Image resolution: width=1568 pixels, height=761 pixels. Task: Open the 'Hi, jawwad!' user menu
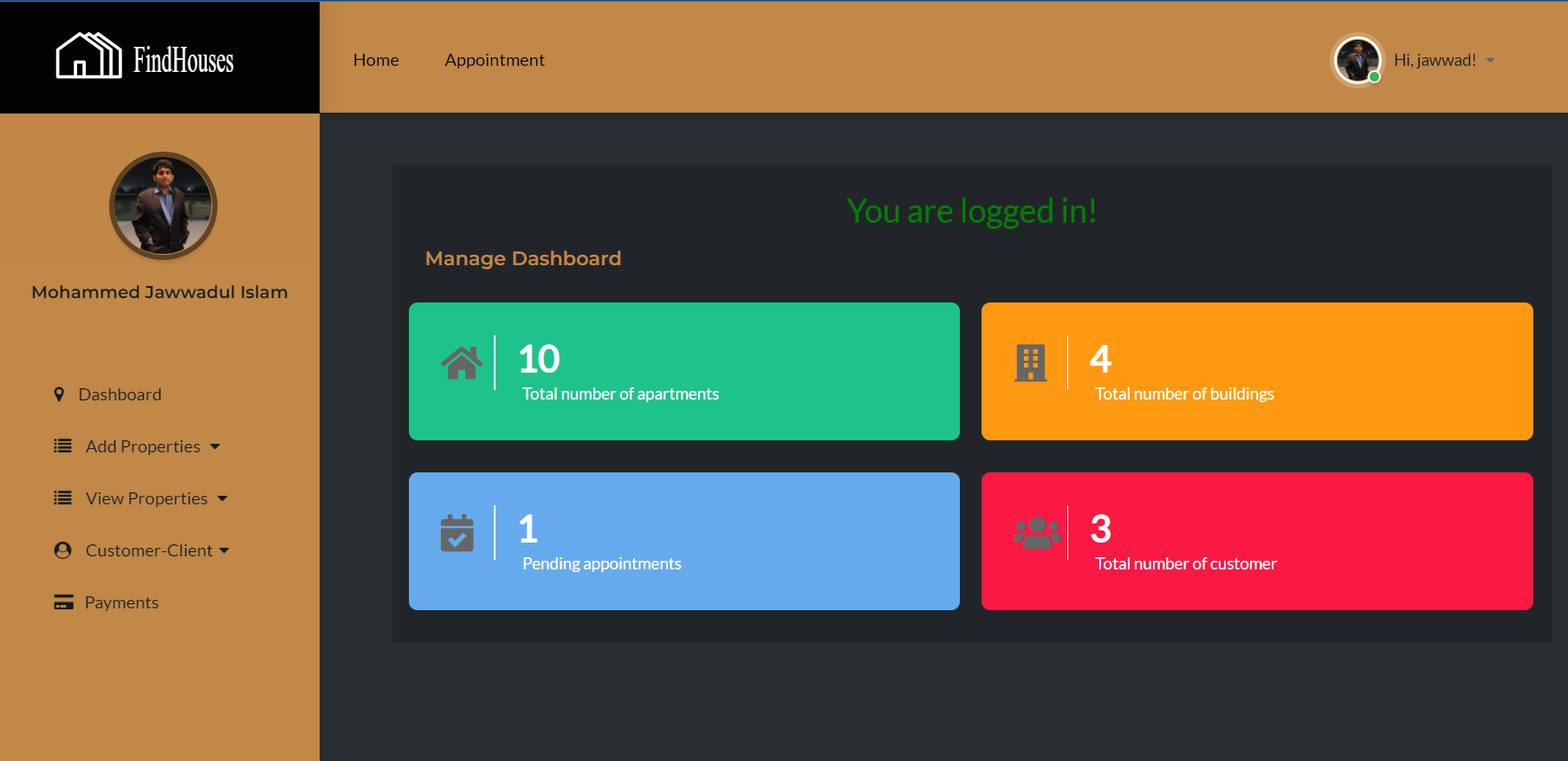(x=1443, y=60)
